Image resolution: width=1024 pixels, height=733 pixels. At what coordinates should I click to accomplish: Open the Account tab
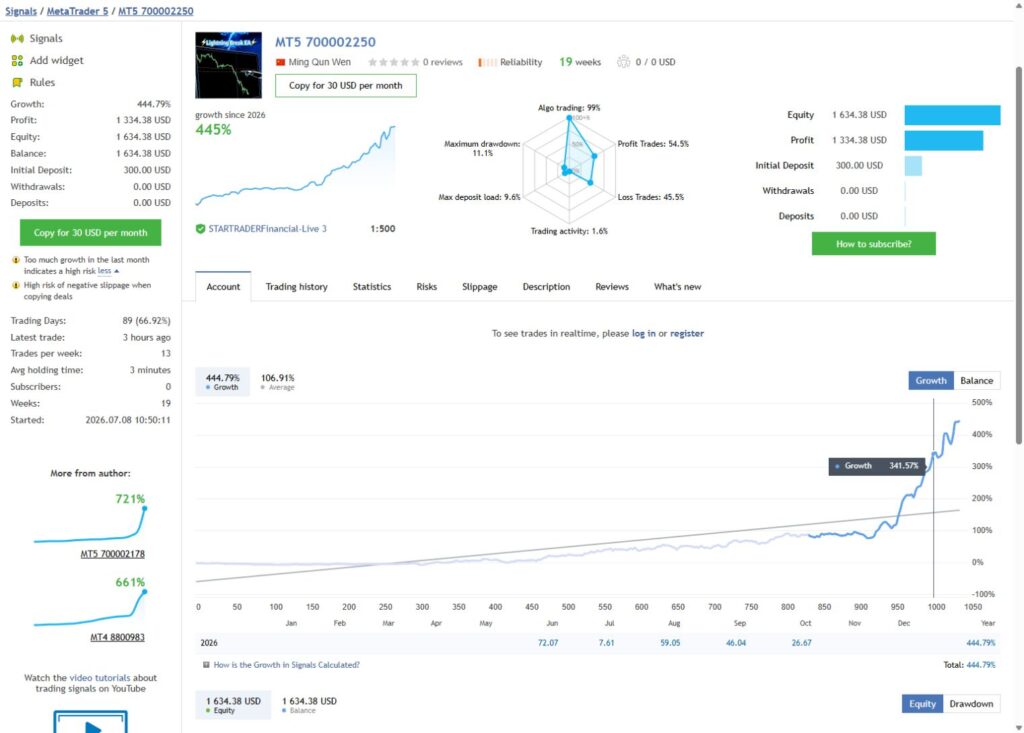click(x=223, y=287)
